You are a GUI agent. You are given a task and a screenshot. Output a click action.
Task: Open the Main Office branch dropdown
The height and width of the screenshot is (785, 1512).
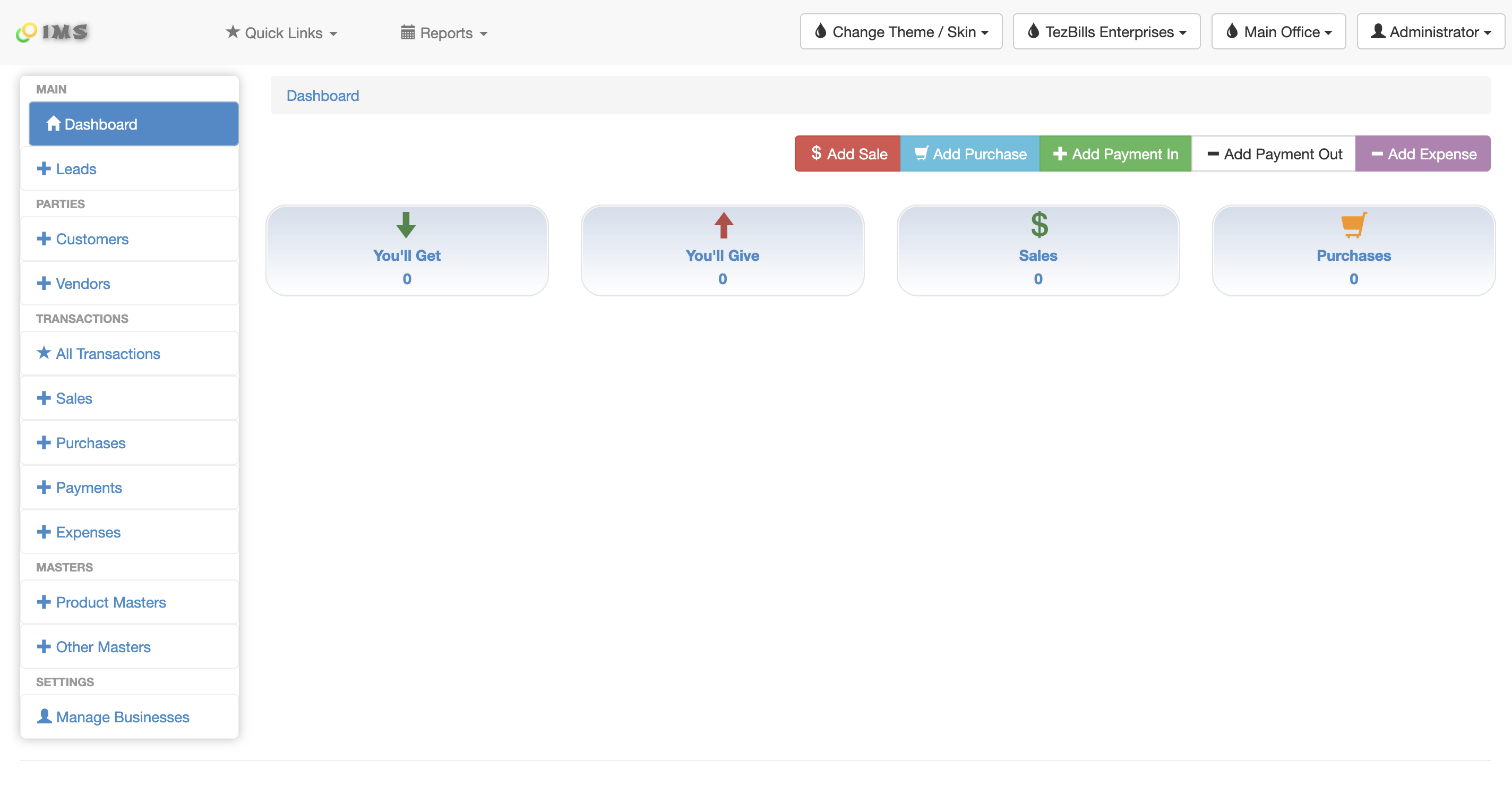click(1278, 32)
